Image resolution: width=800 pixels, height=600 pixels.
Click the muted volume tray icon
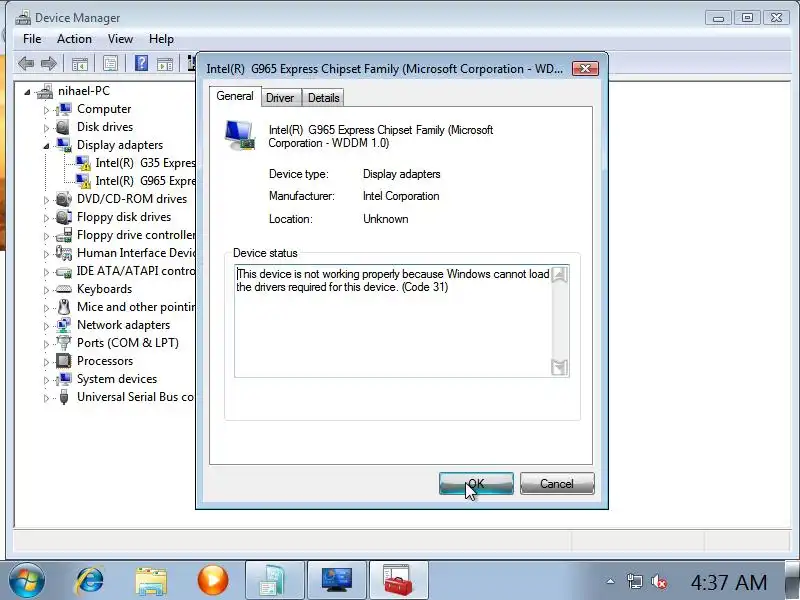click(659, 582)
